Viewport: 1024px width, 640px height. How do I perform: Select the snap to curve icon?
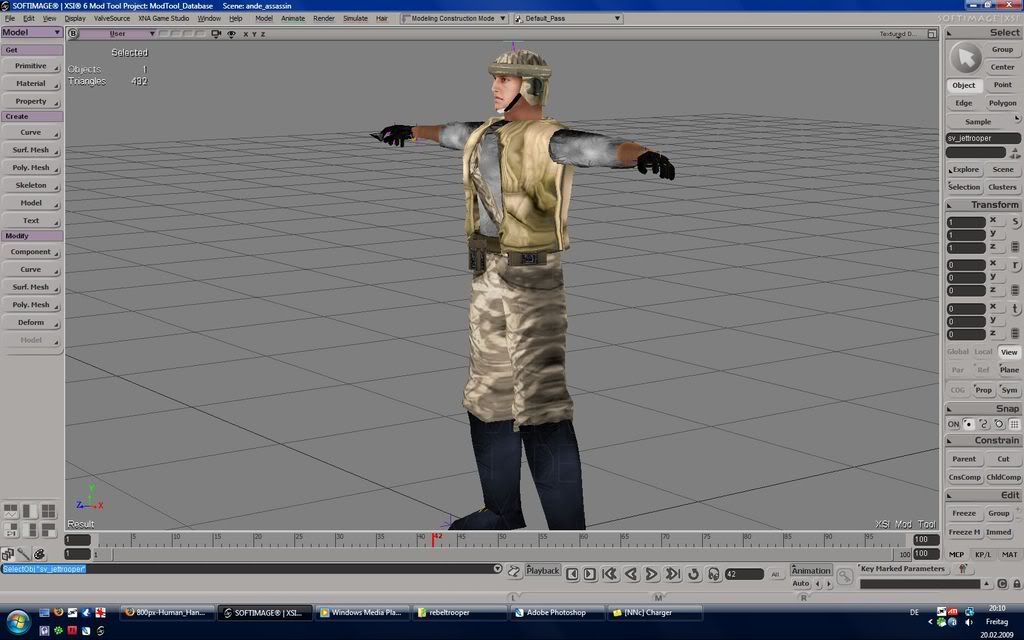[x=984, y=424]
